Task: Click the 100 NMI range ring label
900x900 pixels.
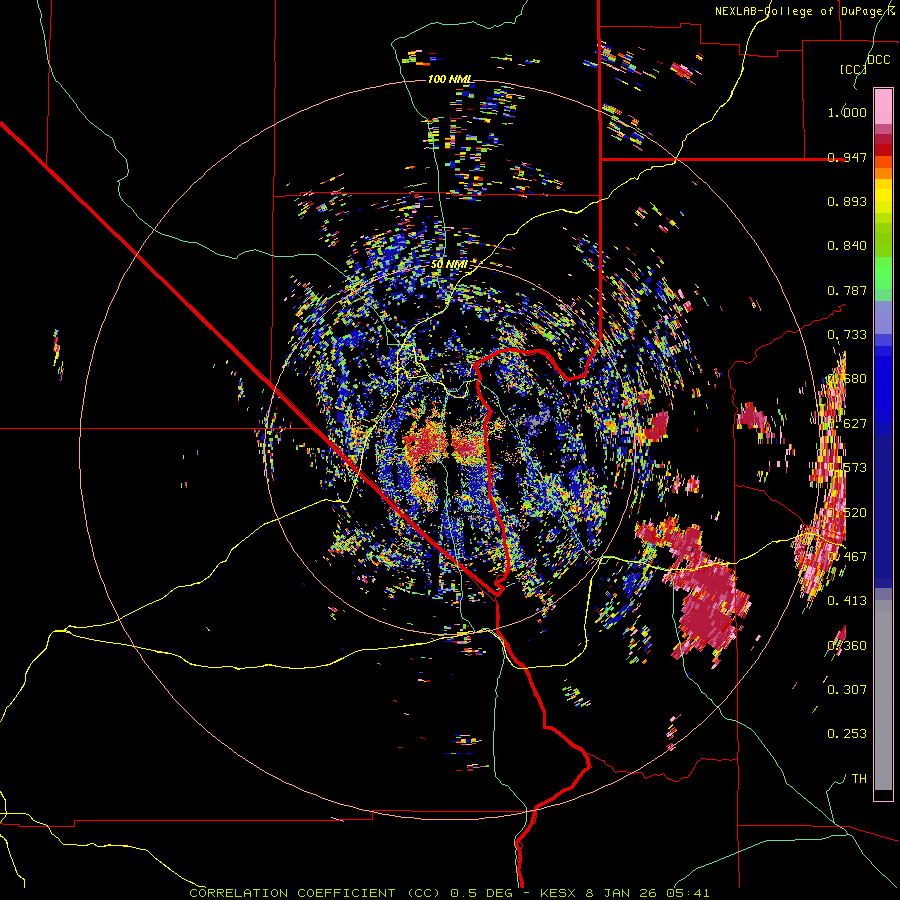Action: [449, 79]
